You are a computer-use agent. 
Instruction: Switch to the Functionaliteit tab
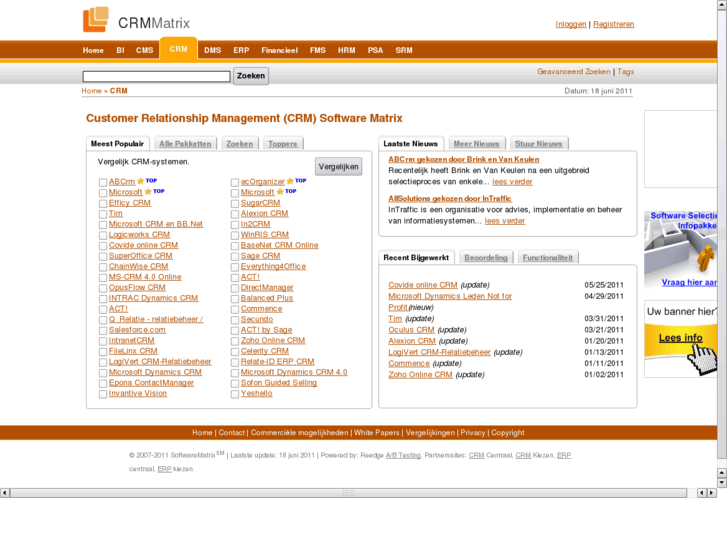tap(548, 257)
